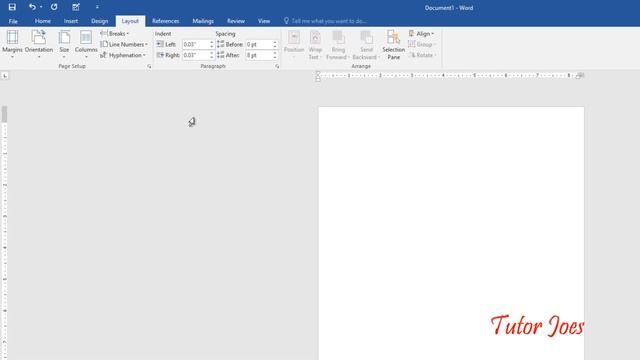Decrease the Indent Right value with the down arrow
The image size is (640, 360).
point(212,57)
